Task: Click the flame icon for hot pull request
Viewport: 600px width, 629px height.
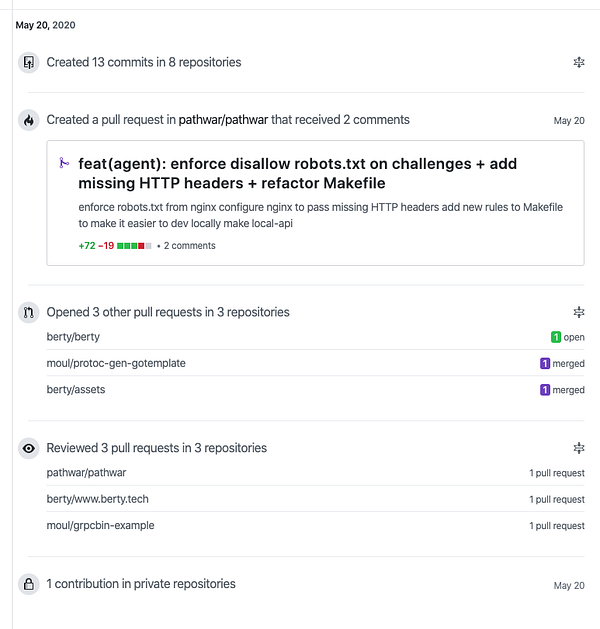Action: (x=29, y=121)
